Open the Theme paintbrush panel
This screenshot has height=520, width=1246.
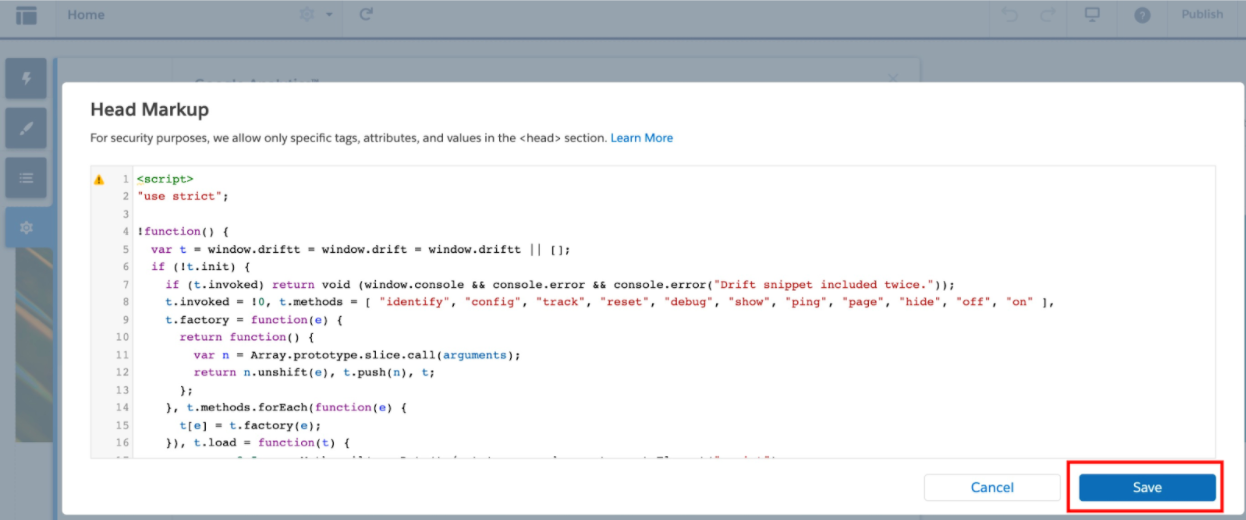tap(26, 128)
